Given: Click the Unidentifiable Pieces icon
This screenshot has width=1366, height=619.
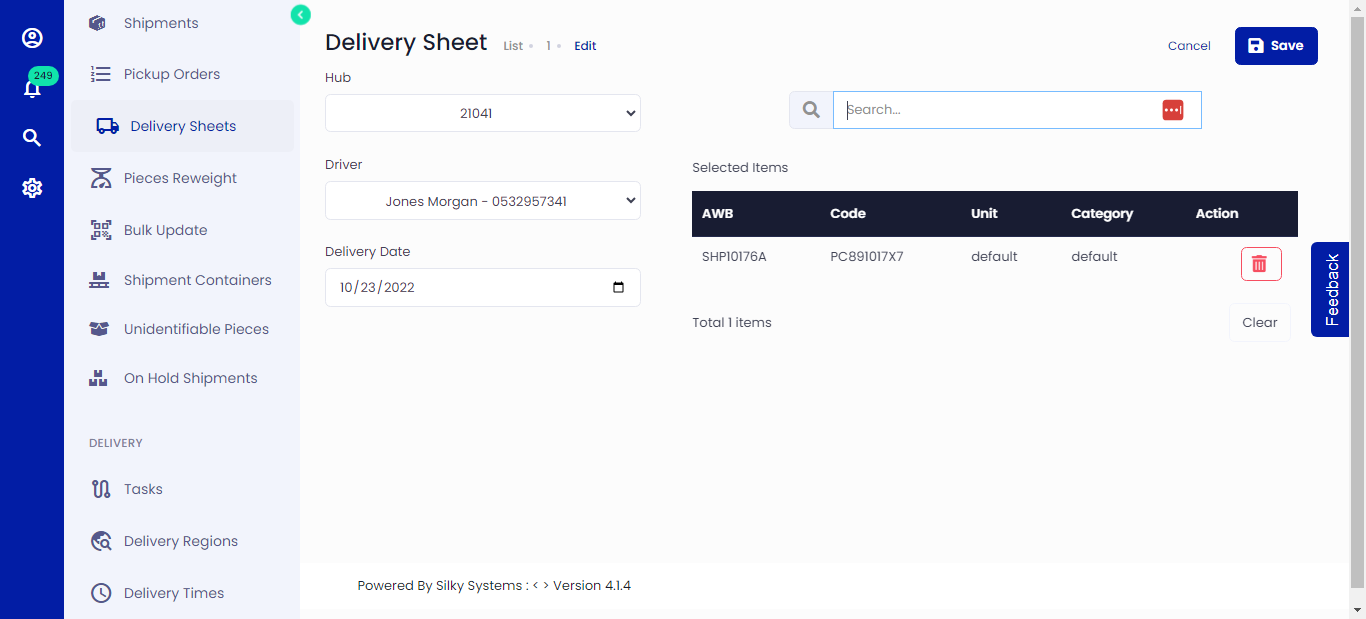Looking at the screenshot, I should pyautogui.click(x=100, y=328).
